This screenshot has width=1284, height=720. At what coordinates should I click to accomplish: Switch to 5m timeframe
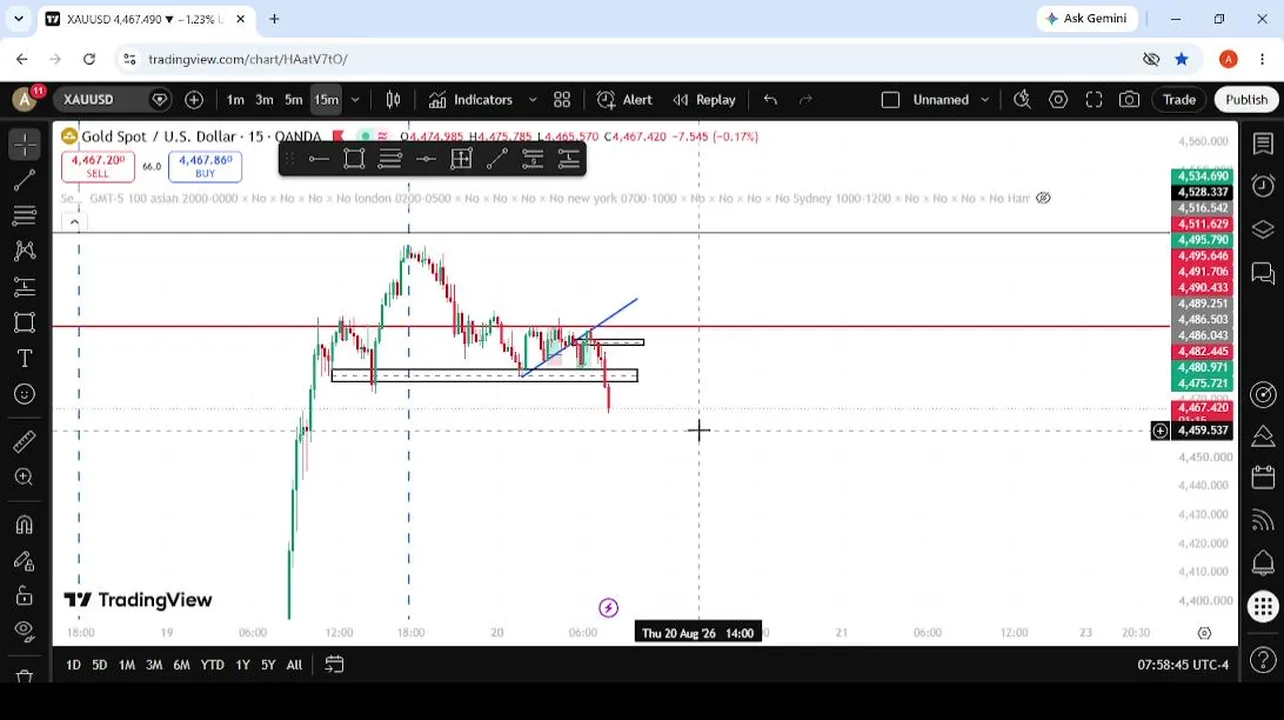coord(293,99)
